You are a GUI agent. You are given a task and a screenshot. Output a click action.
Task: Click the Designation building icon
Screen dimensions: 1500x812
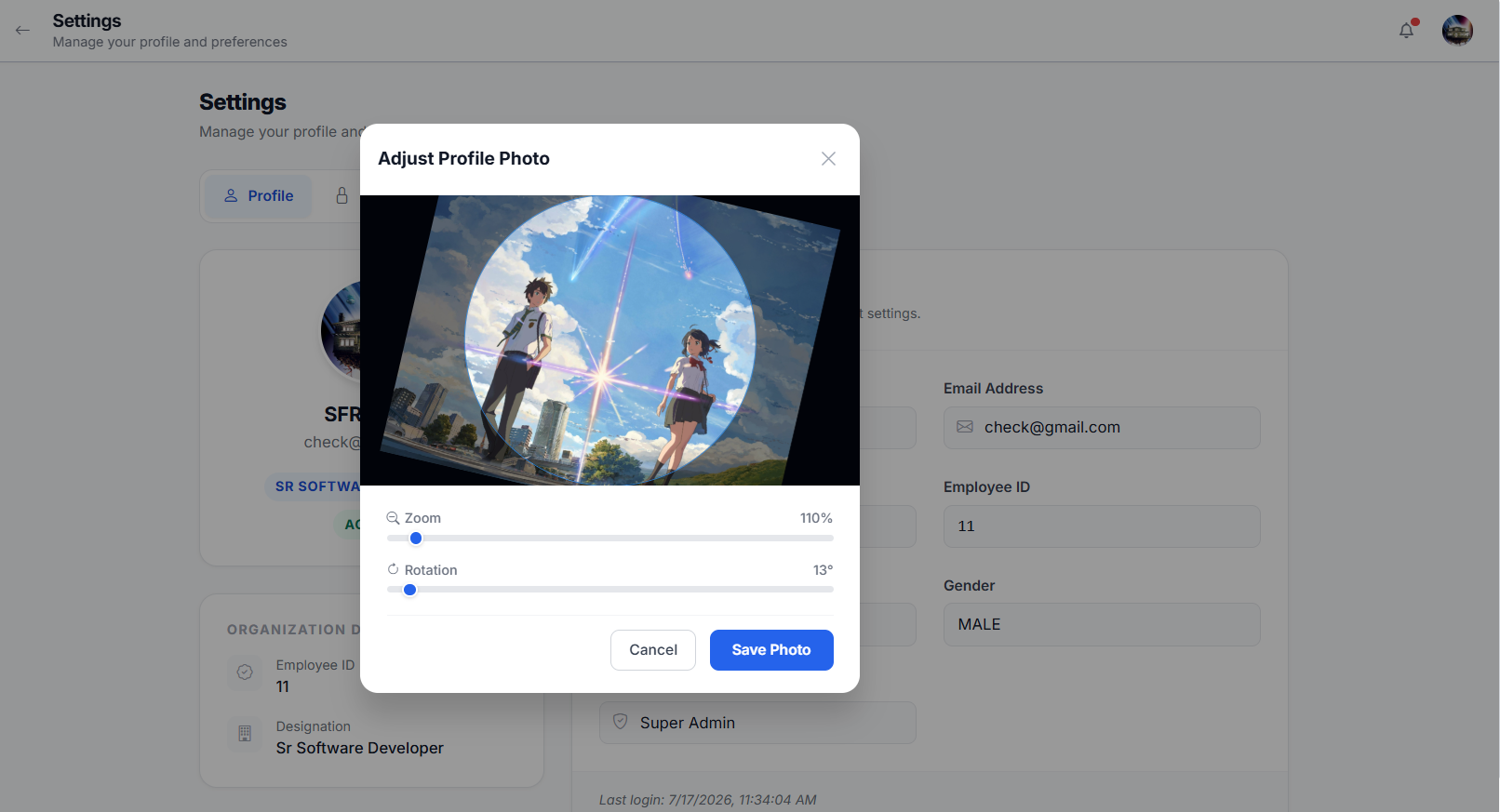[245, 734]
